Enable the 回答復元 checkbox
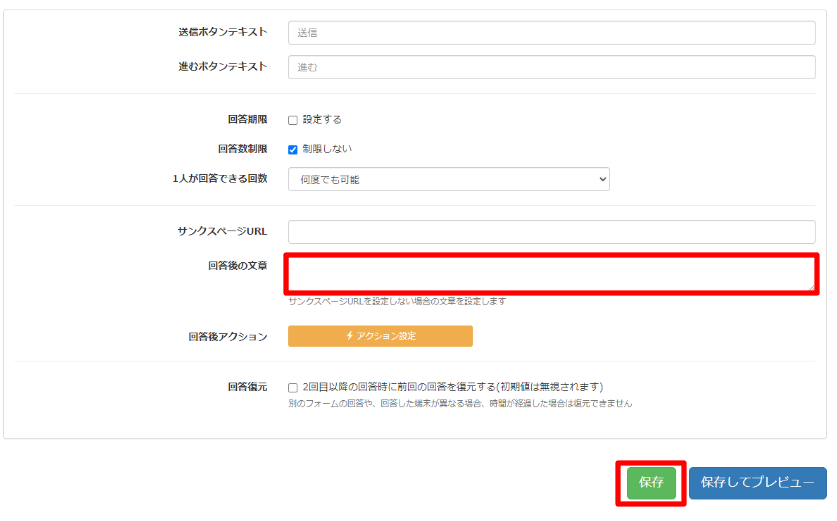Image resolution: width=837 pixels, height=521 pixels. pos(293,388)
